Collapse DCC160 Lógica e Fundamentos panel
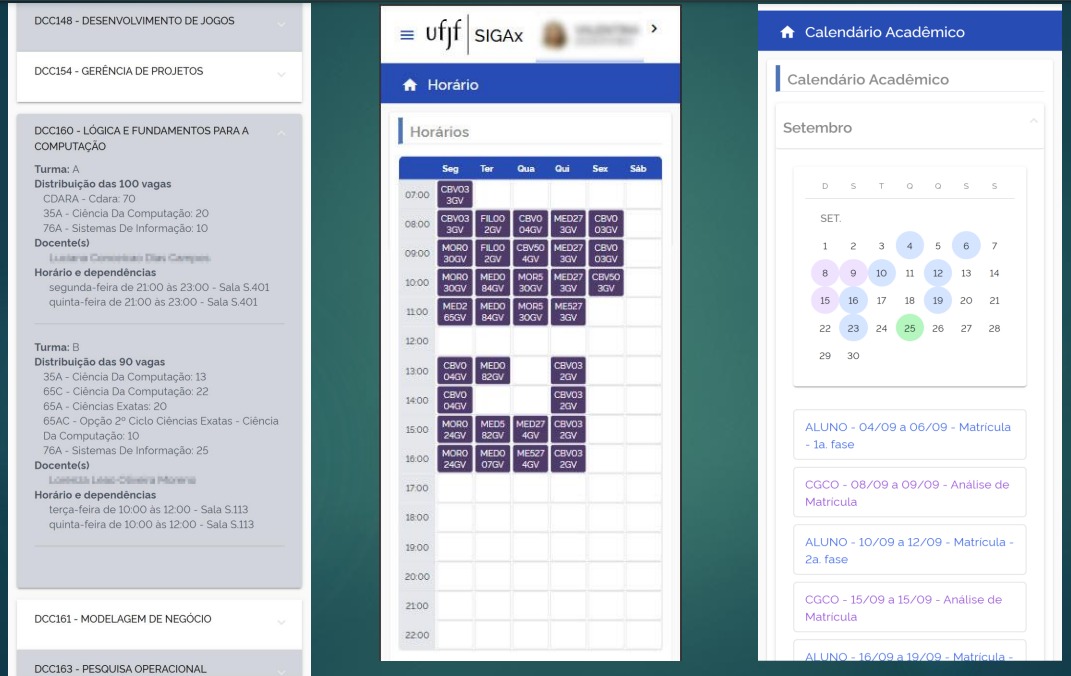Image resolution: width=1071 pixels, height=676 pixels. [x=281, y=132]
